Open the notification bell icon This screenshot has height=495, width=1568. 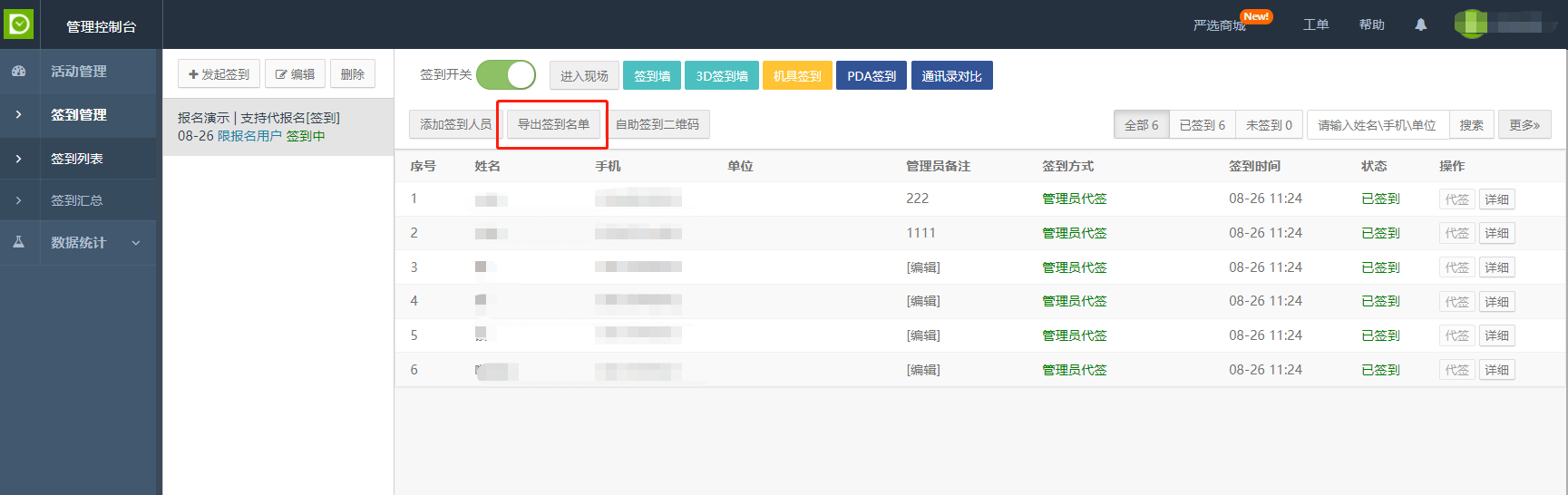[x=1420, y=24]
